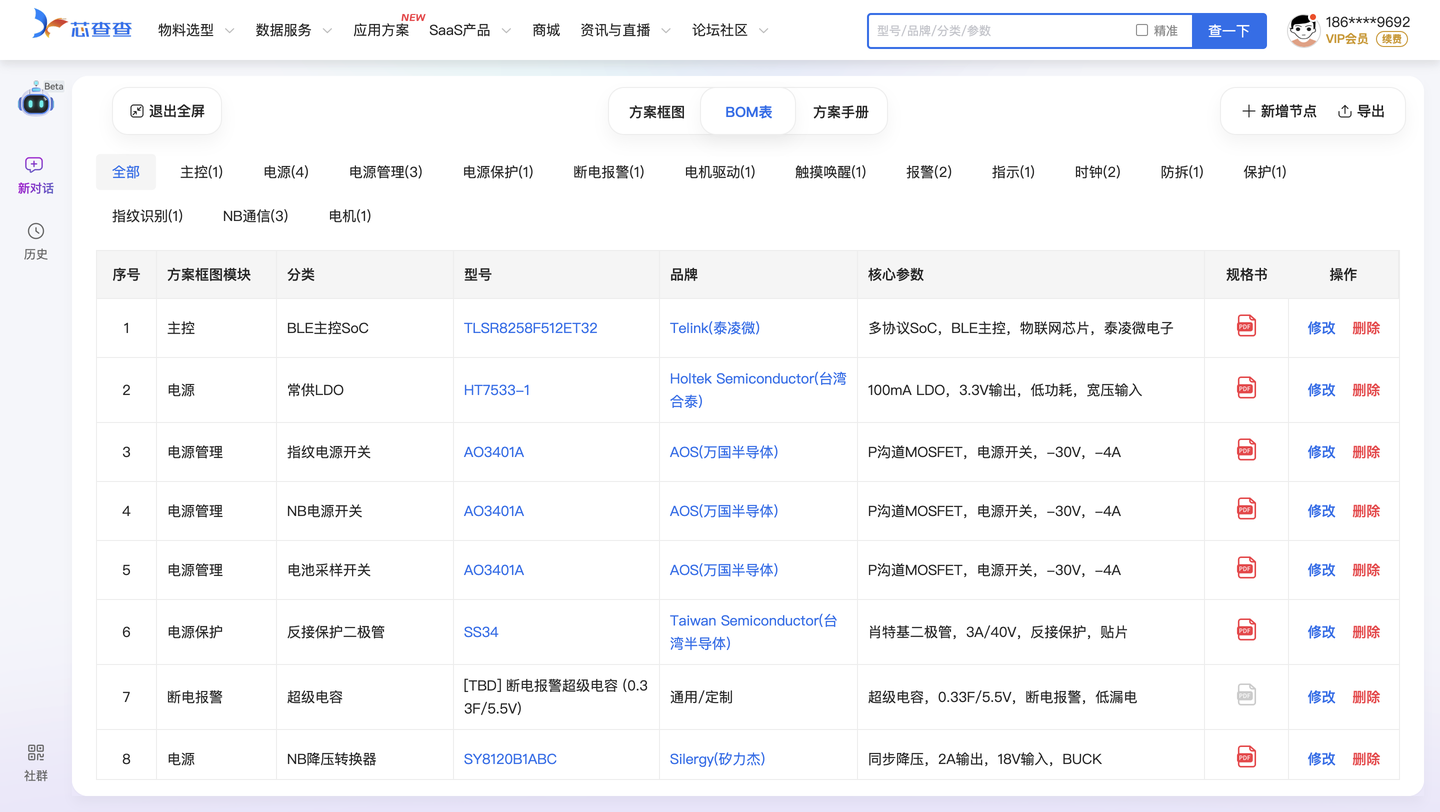This screenshot has height=812, width=1440.
Task: Filter by 时钟(2) category
Action: pyautogui.click(x=1097, y=172)
